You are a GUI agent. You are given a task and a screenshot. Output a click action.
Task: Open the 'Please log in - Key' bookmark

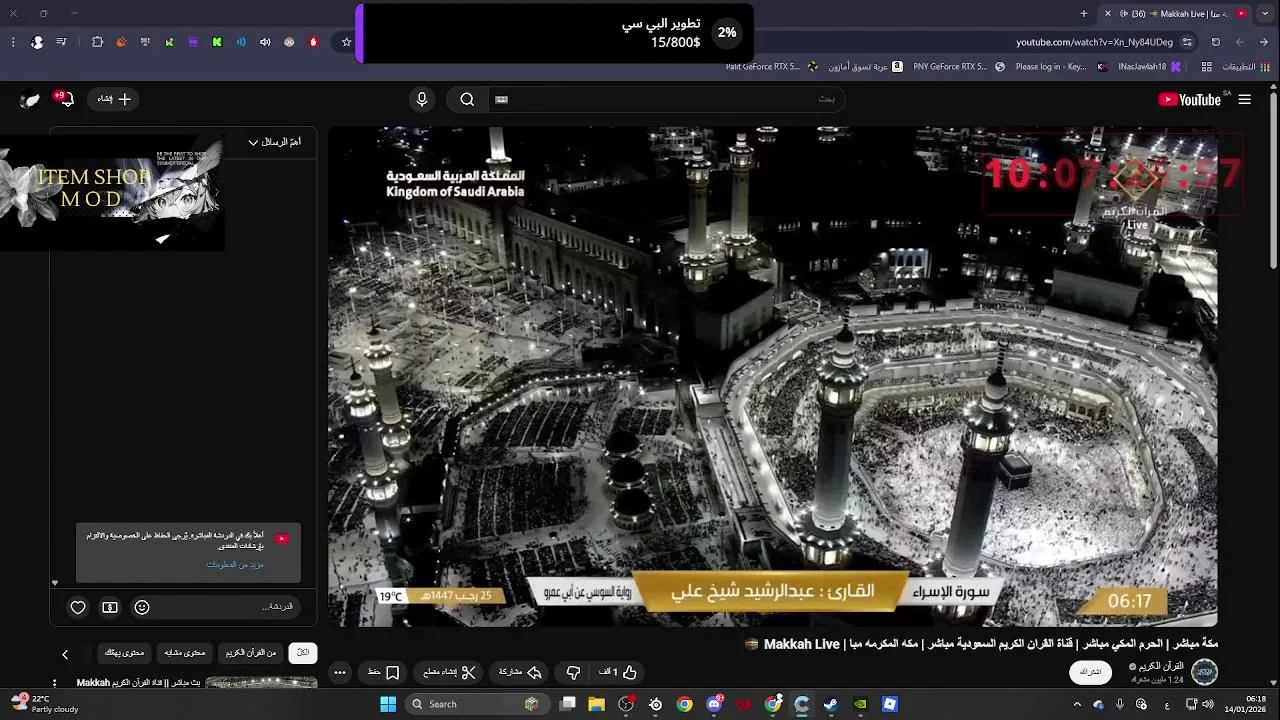click(x=1061, y=67)
